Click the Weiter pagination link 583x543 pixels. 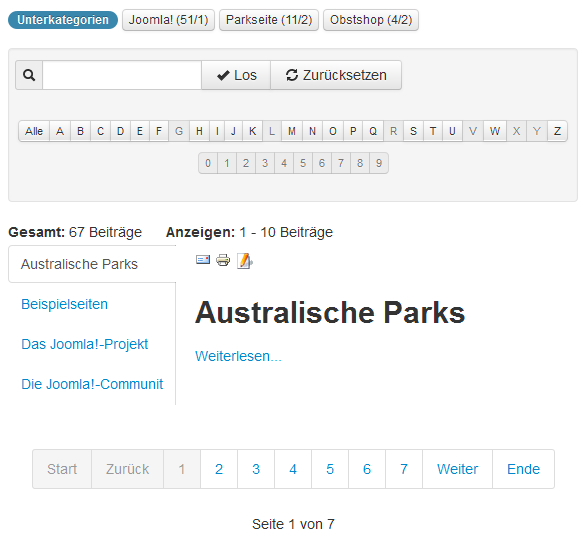[x=457, y=469]
